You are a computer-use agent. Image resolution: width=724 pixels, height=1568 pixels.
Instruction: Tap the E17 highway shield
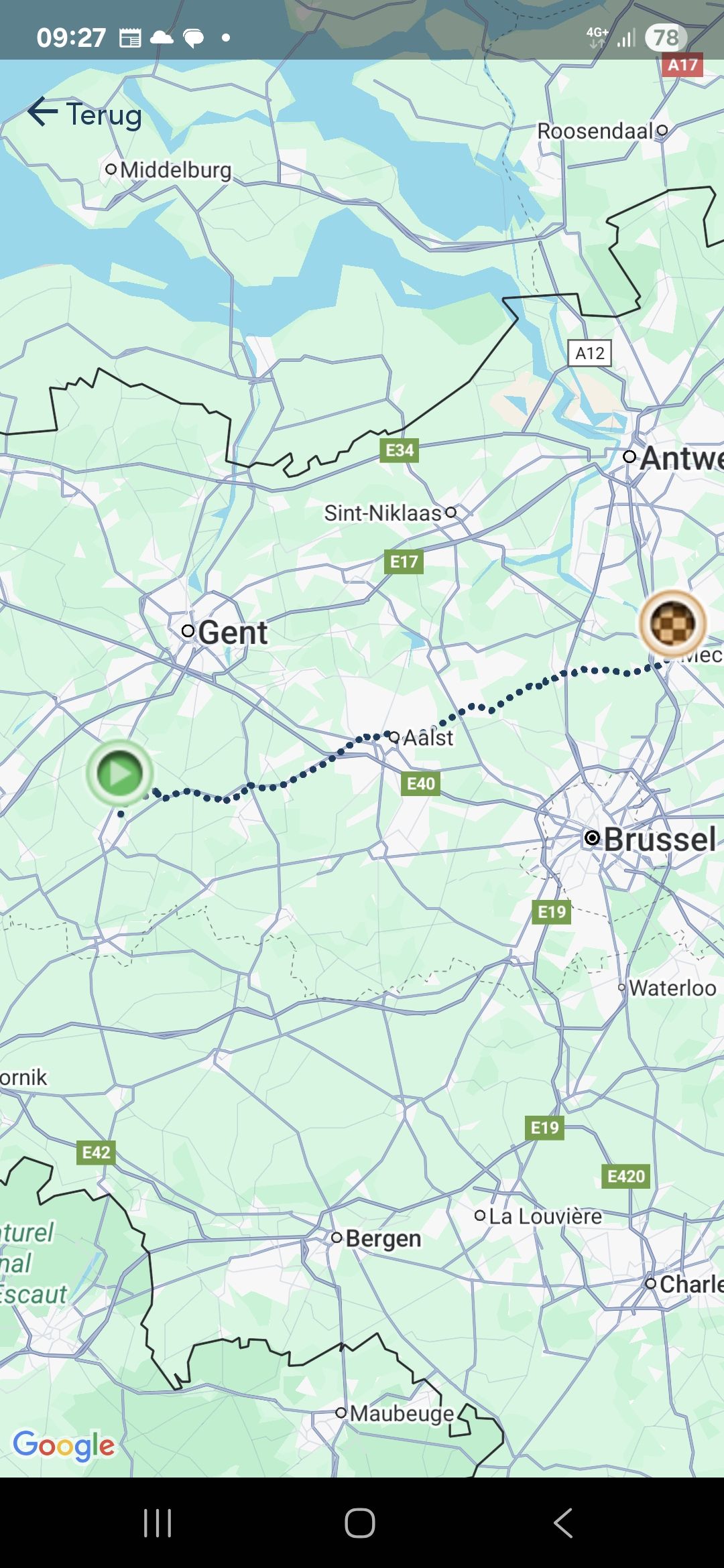(404, 562)
